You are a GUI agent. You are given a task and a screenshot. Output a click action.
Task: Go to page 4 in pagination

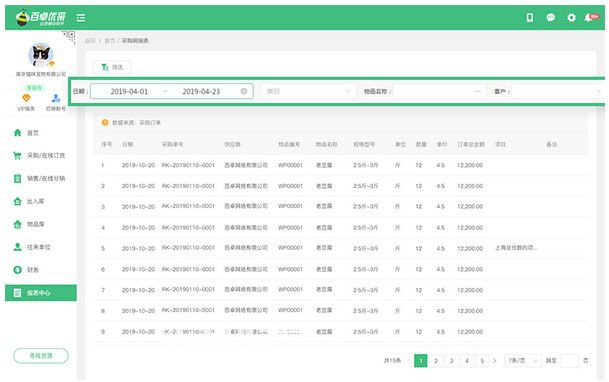pos(467,361)
